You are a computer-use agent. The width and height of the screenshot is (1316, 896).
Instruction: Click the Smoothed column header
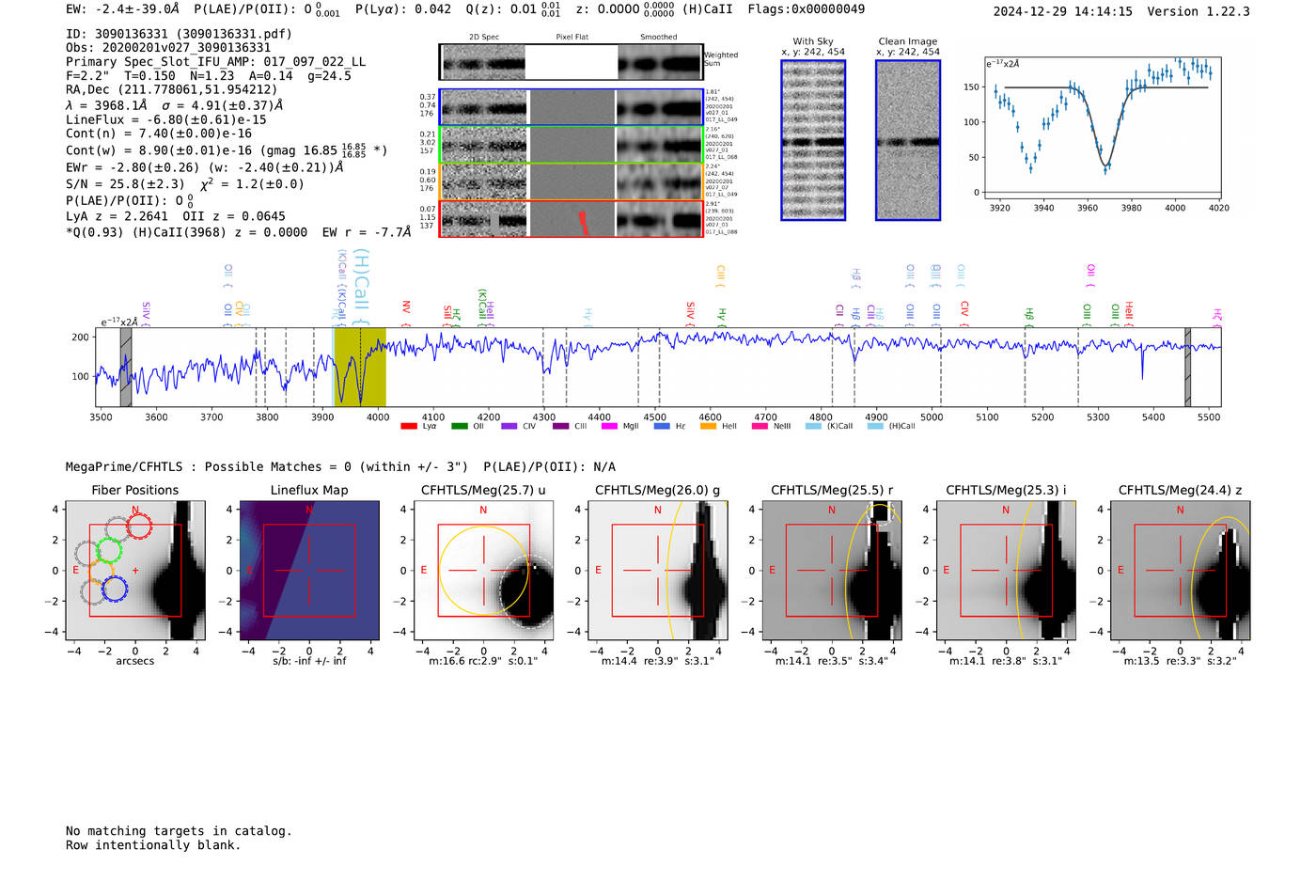click(x=659, y=37)
